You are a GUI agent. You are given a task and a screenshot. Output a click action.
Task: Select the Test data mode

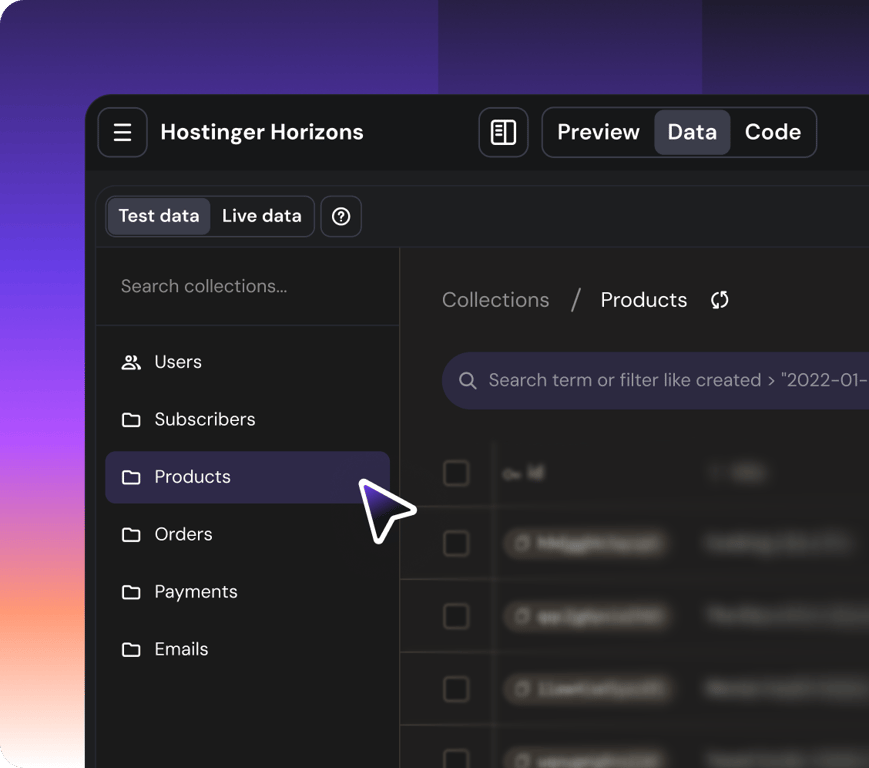(x=159, y=216)
